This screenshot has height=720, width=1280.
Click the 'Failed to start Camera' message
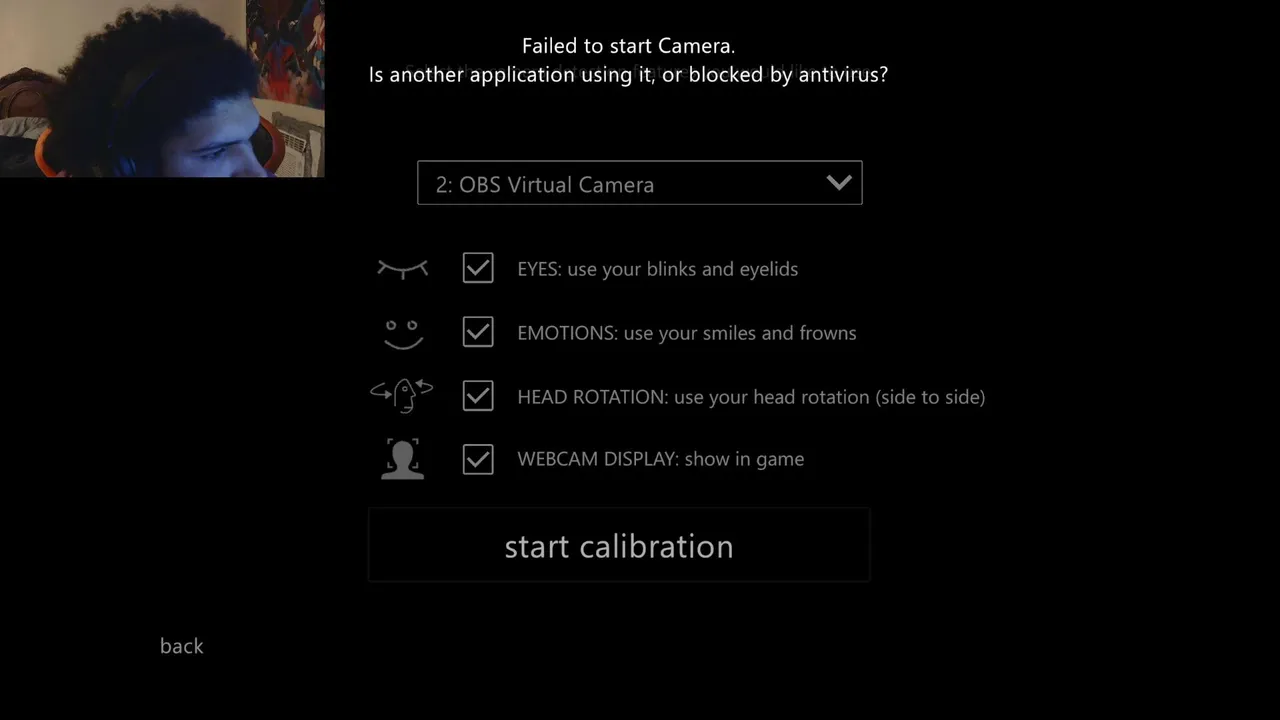pyautogui.click(x=628, y=46)
